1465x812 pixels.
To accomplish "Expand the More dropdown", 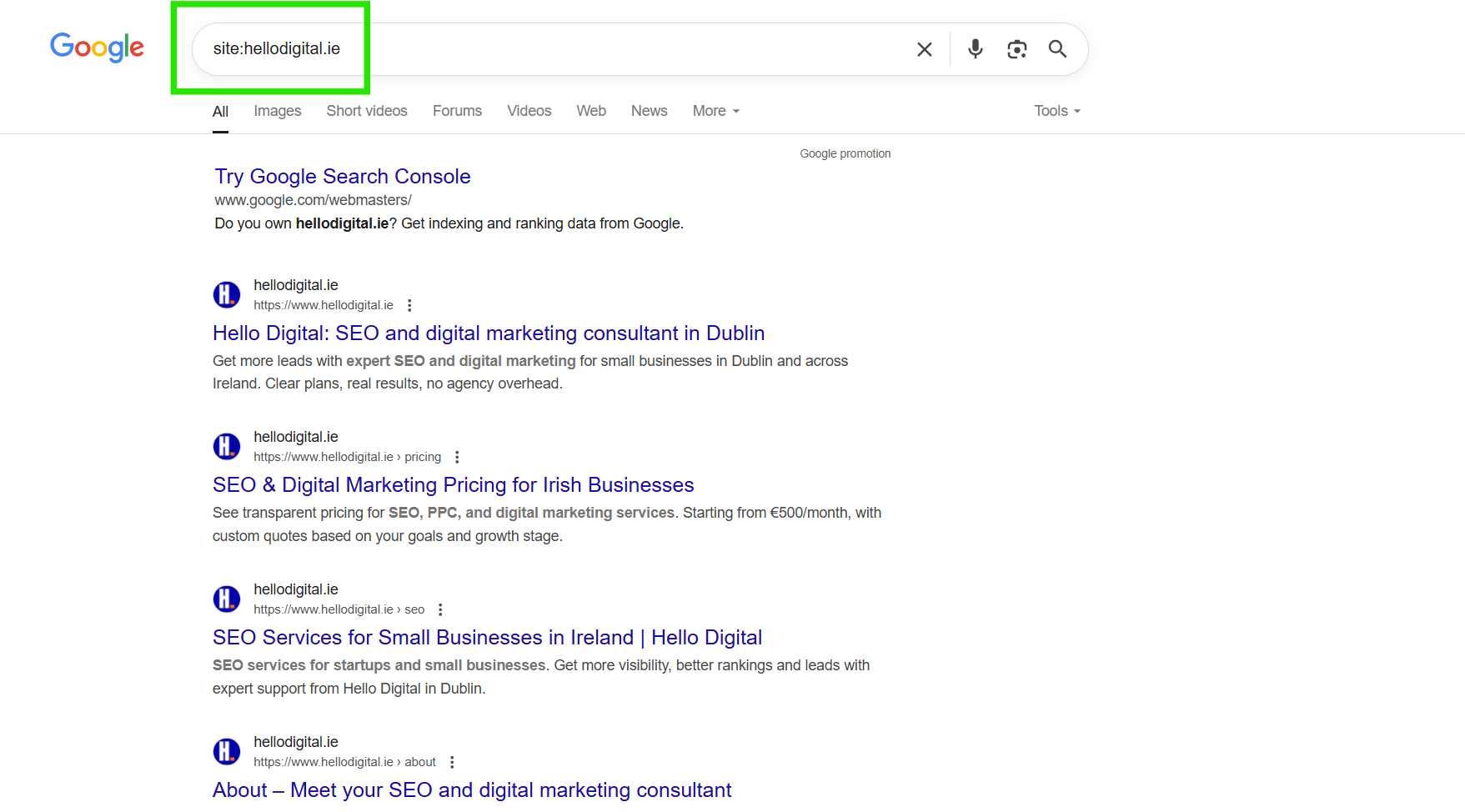I will pyautogui.click(x=716, y=111).
